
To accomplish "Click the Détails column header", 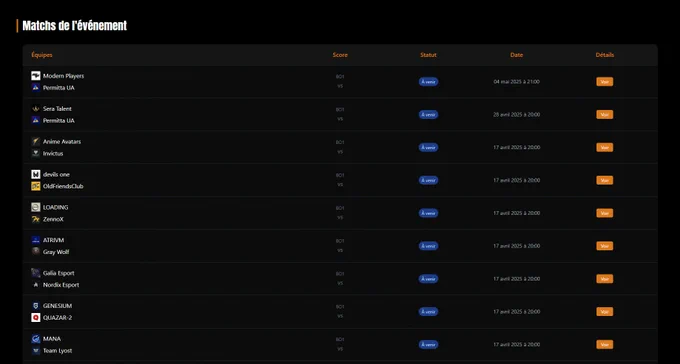I will click(x=605, y=55).
